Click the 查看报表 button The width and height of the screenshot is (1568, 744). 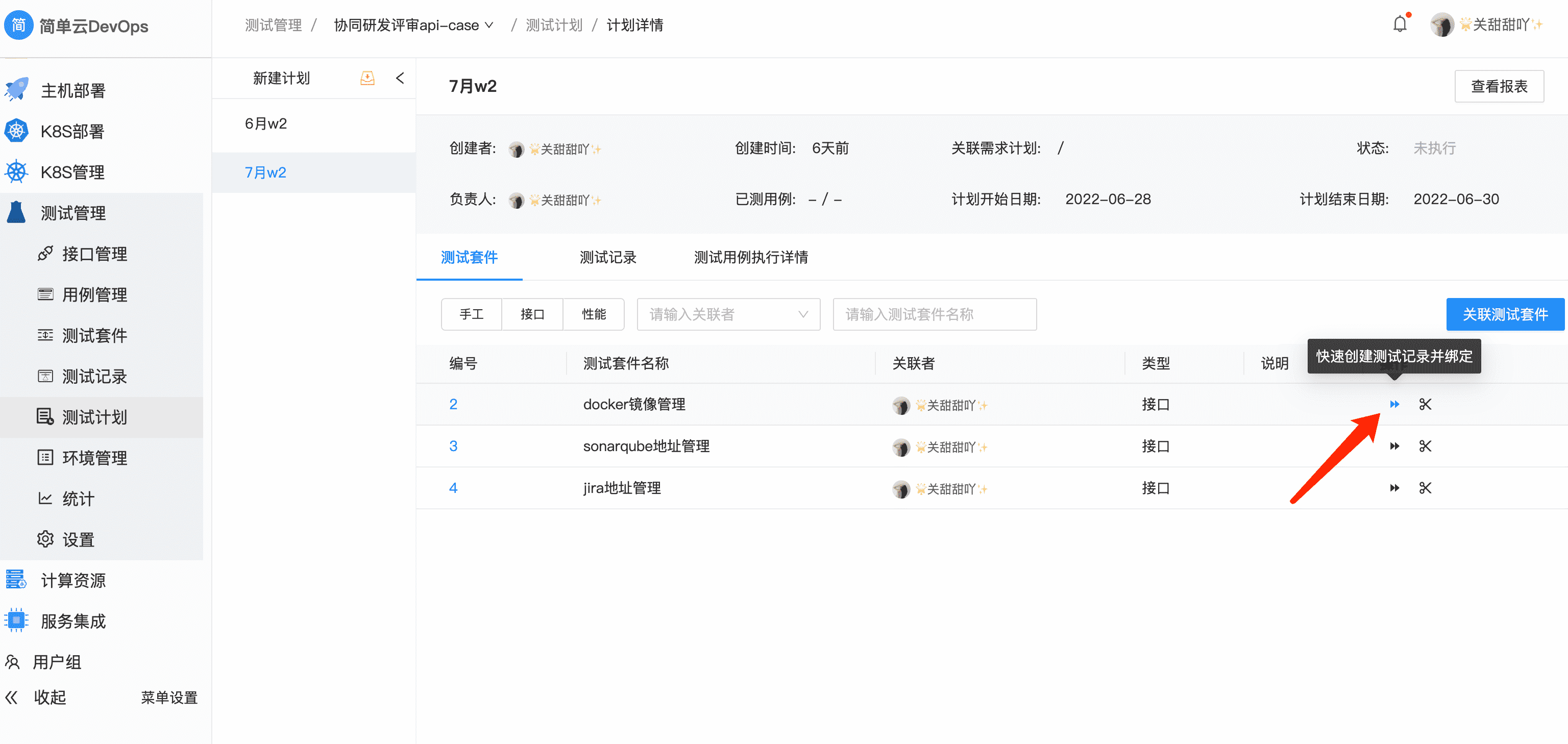1499,86
